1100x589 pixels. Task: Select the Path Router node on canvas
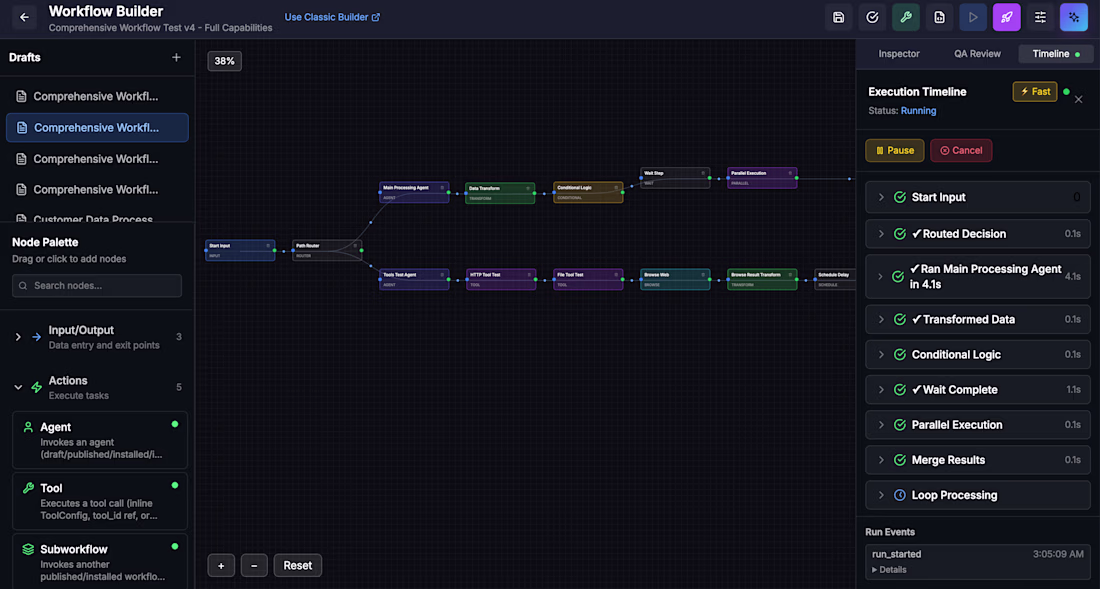327,250
